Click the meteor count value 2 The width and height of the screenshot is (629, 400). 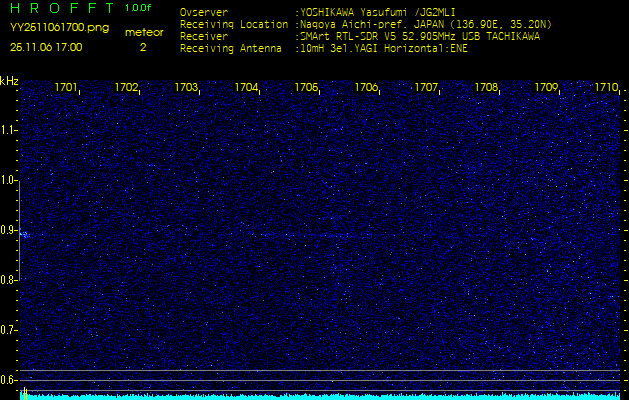[142, 47]
